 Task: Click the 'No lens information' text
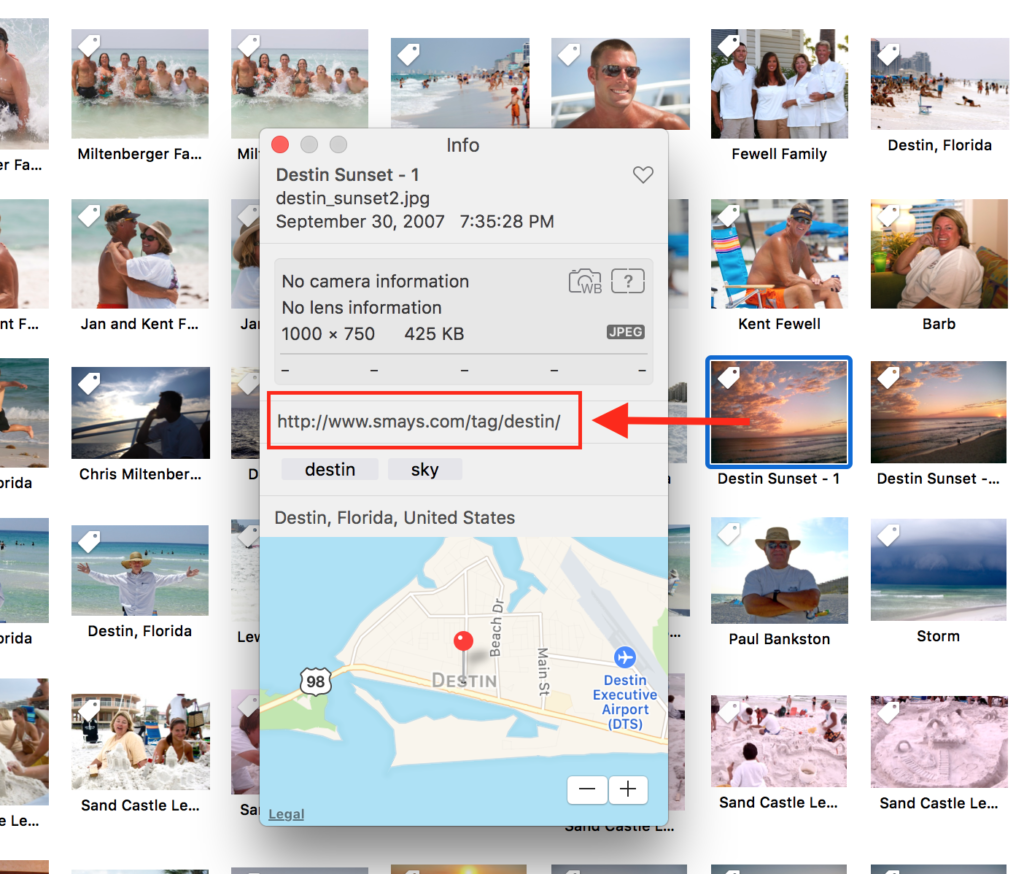click(362, 308)
